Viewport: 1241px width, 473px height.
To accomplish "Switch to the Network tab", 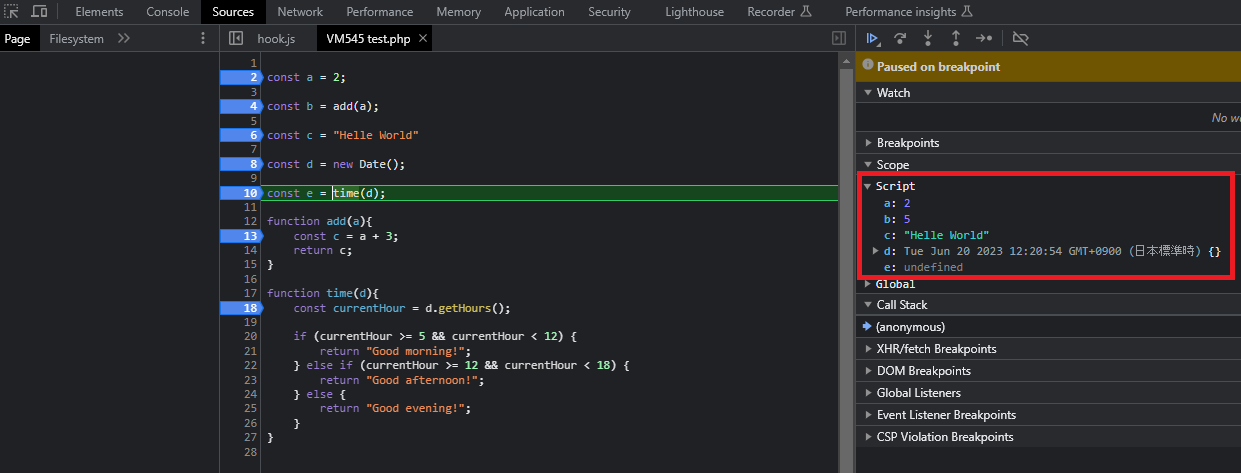I will coord(300,12).
